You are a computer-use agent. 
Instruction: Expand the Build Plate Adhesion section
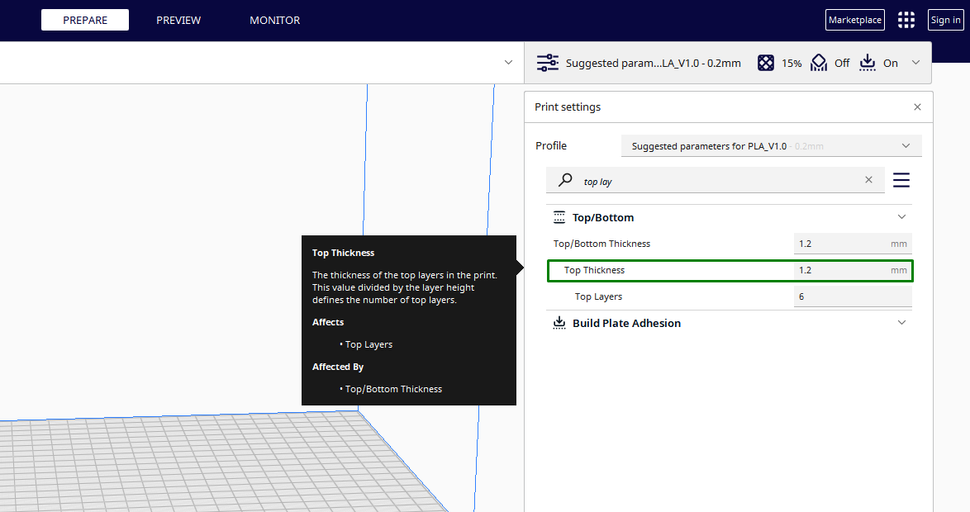click(x=901, y=323)
